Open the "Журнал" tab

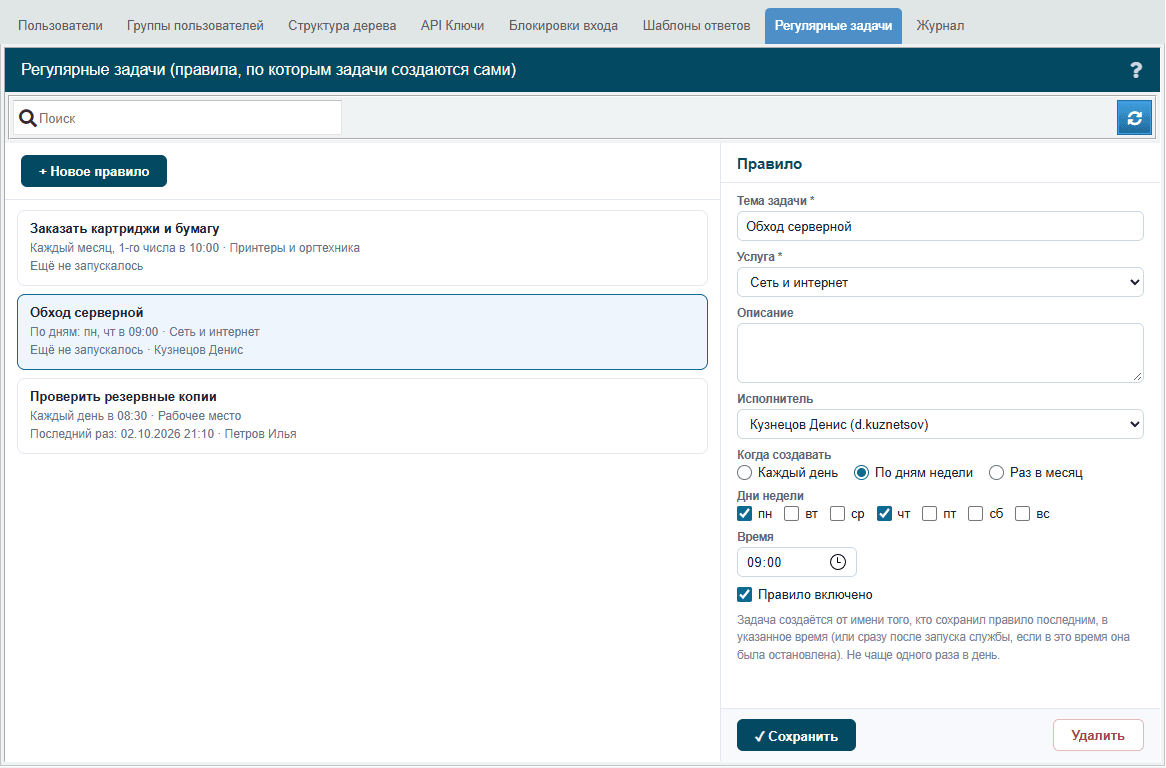[x=940, y=26]
